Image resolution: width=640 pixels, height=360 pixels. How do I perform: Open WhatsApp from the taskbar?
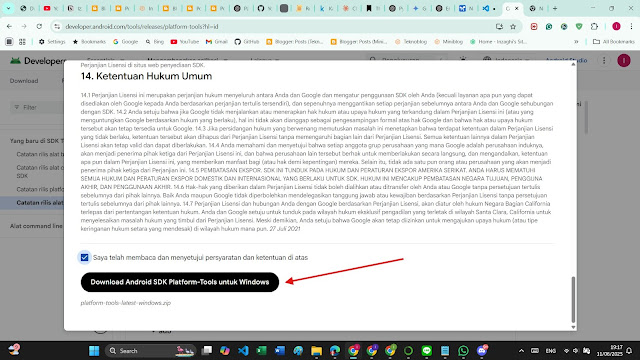[463, 351]
